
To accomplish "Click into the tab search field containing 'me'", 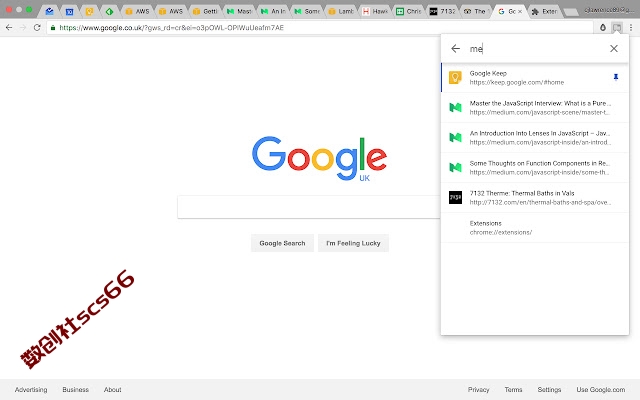I will coord(535,49).
